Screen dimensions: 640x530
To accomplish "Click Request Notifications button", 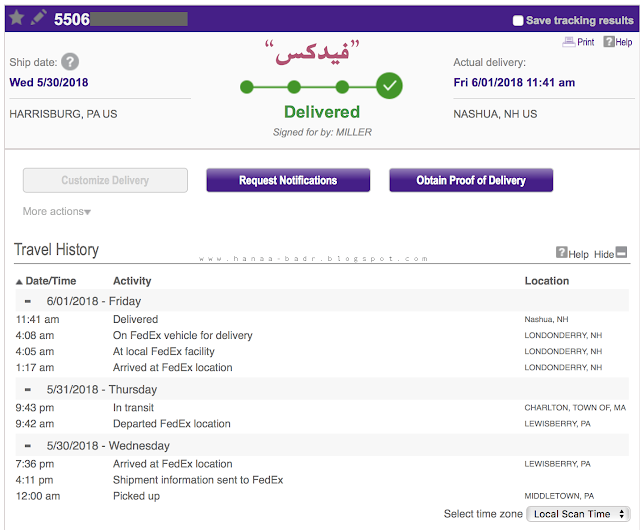I will pyautogui.click(x=288, y=180).
